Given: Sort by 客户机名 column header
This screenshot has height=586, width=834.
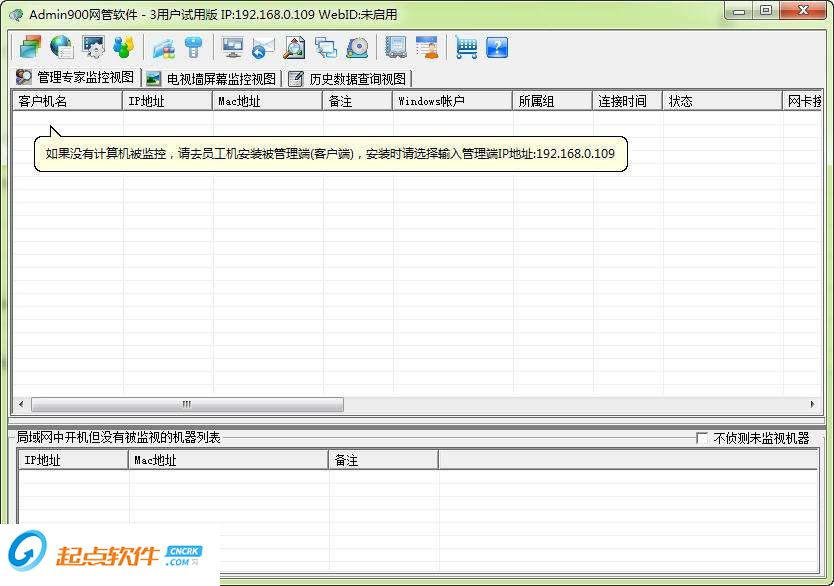Looking at the screenshot, I should point(68,101).
